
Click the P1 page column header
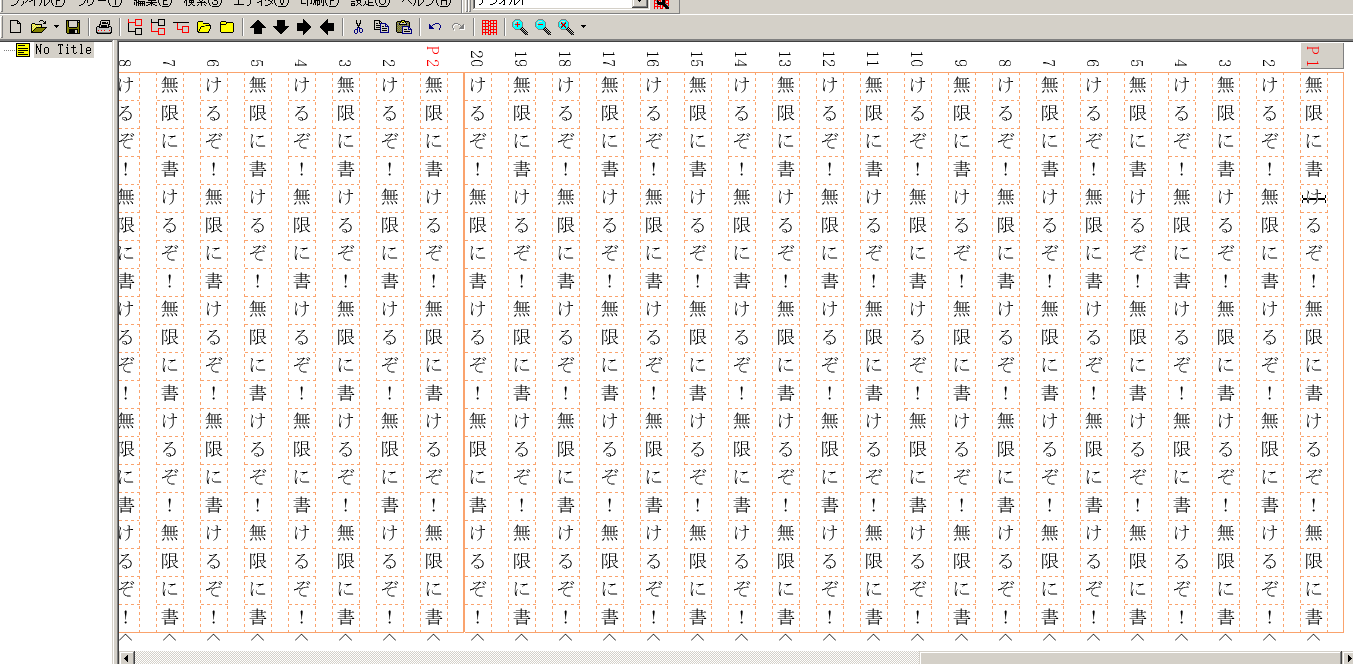1314,56
